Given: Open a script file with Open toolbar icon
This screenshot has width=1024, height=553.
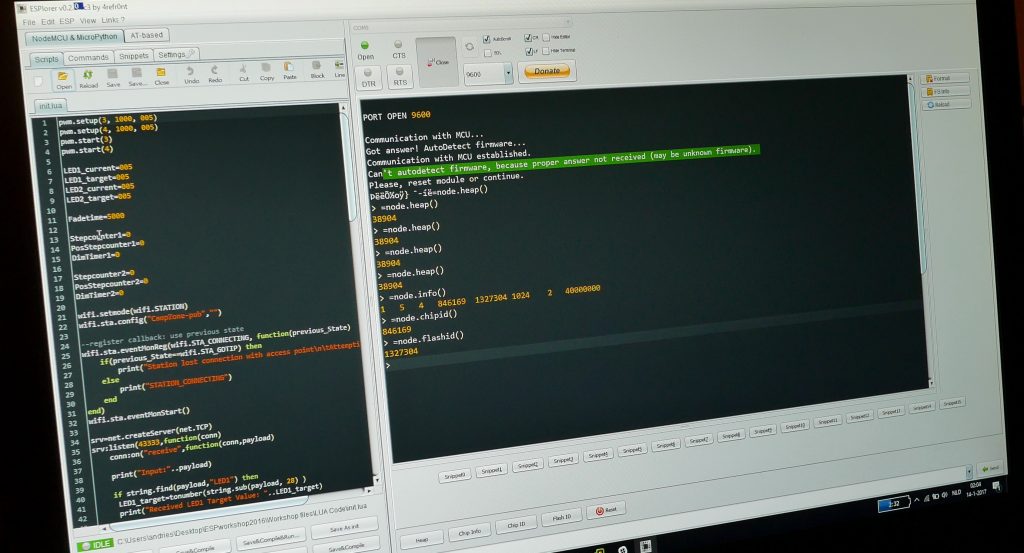Looking at the screenshot, I should click(x=63, y=80).
